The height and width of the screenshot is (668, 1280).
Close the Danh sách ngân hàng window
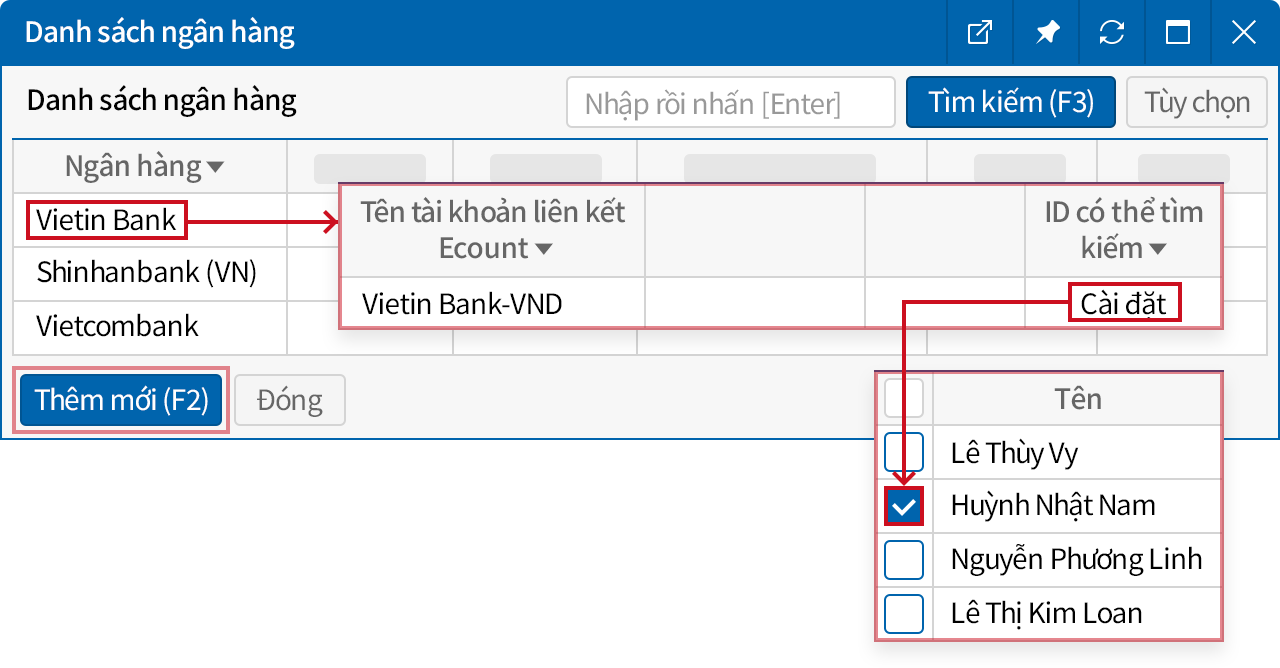(1244, 33)
